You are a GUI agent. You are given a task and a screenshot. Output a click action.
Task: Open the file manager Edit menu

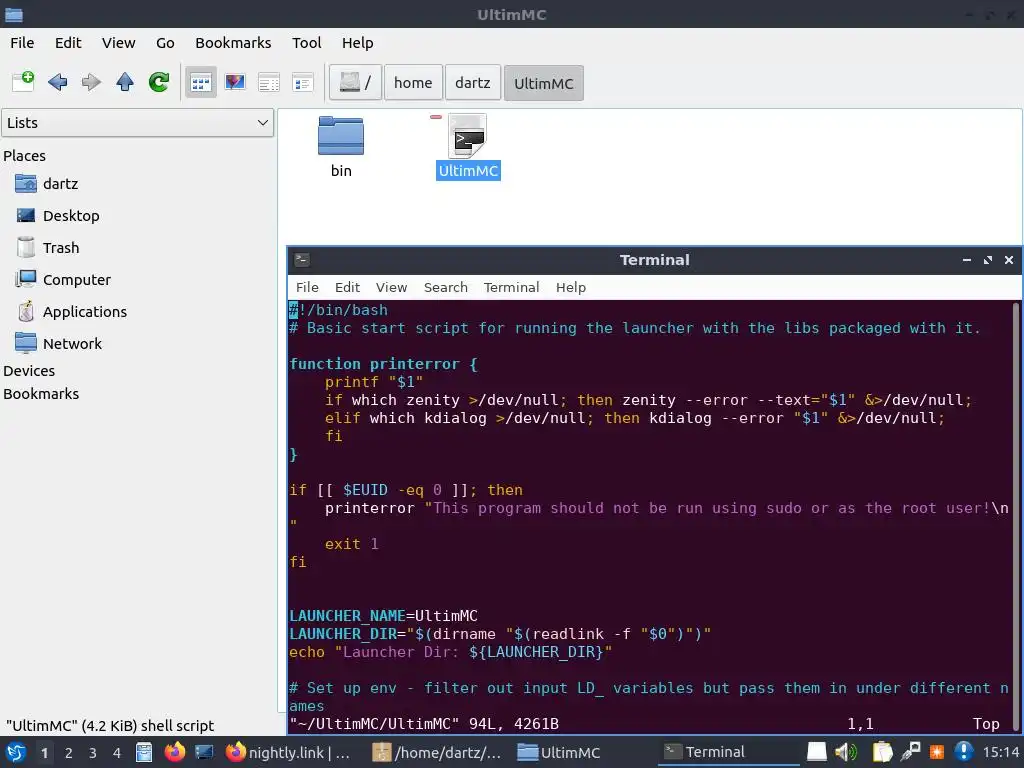[x=68, y=43]
